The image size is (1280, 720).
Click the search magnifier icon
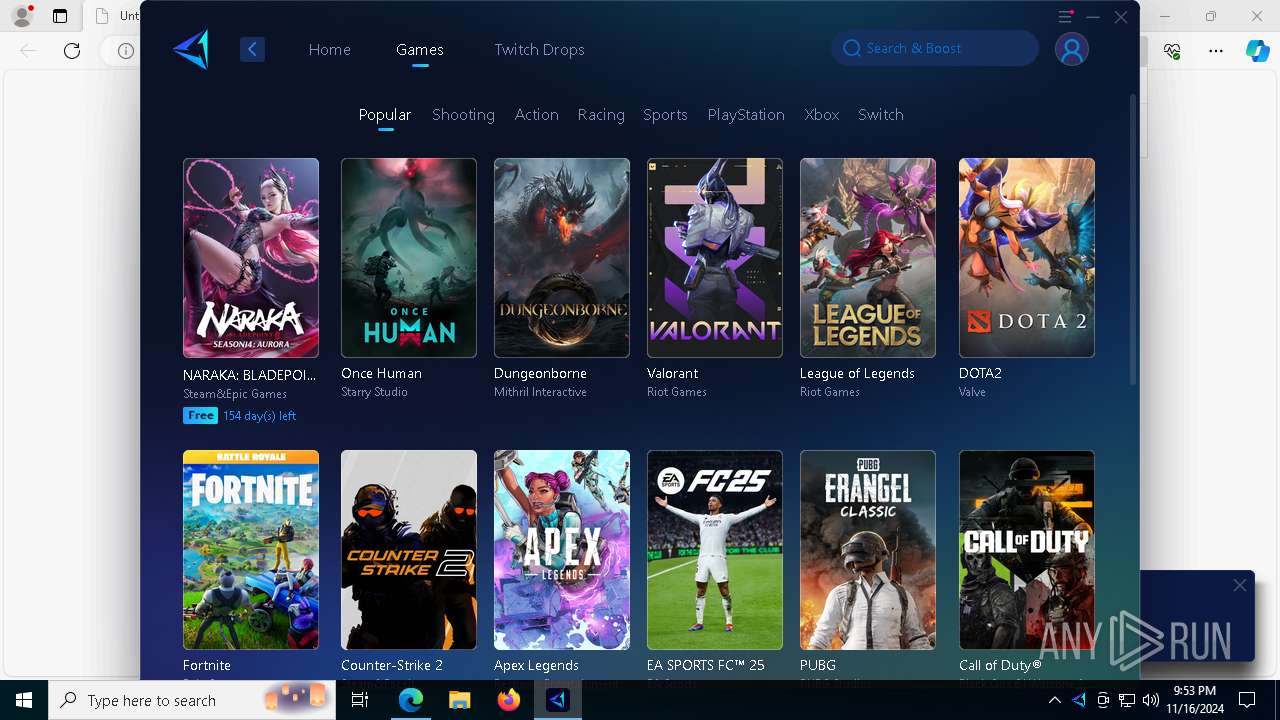tap(852, 48)
